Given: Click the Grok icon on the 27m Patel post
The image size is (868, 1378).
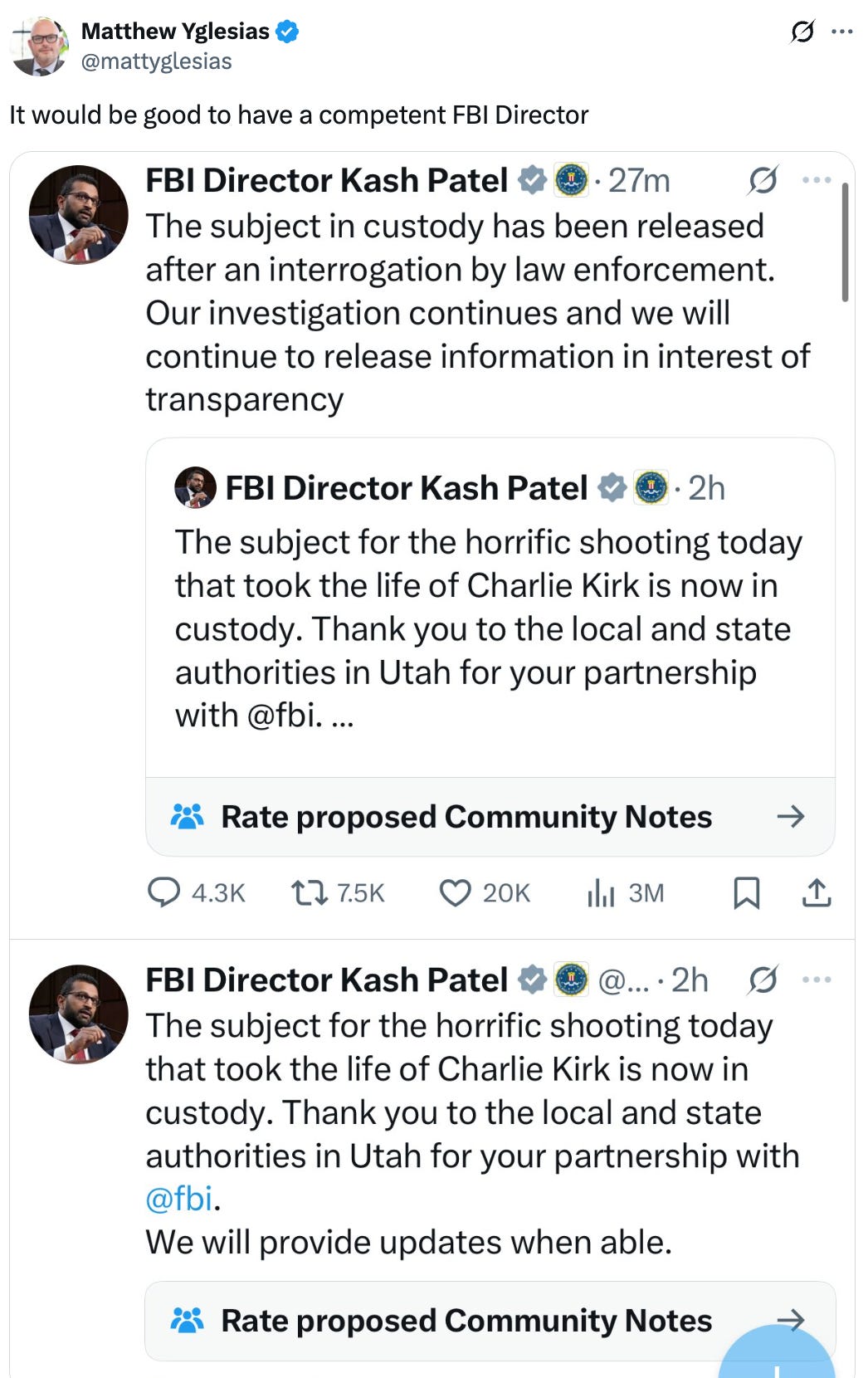Looking at the screenshot, I should [762, 180].
